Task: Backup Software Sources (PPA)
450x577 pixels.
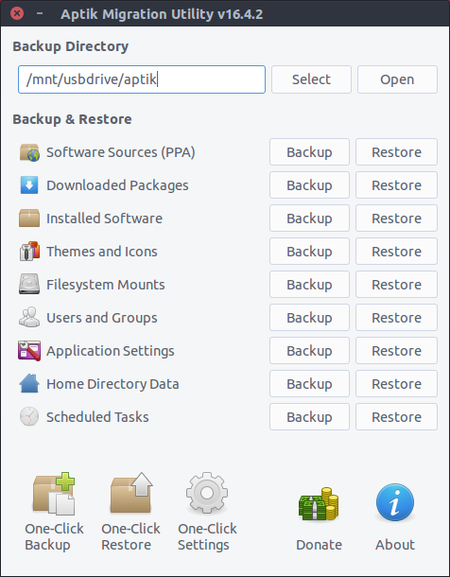Action: [309, 152]
